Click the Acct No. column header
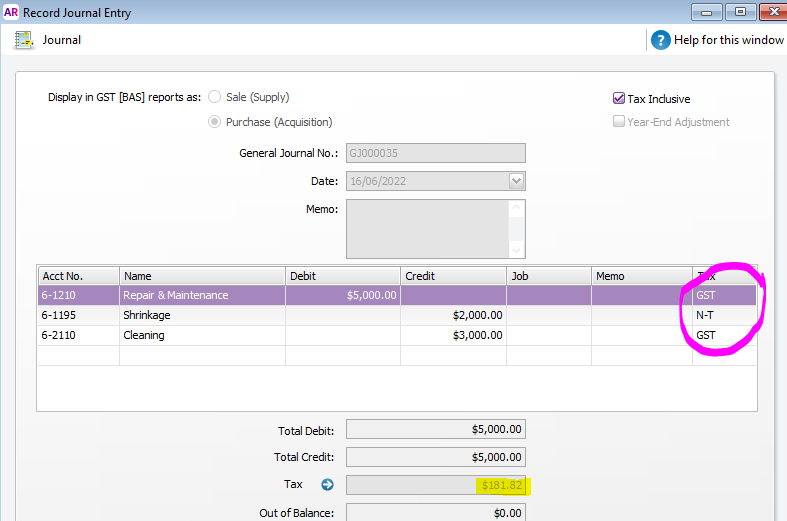The width and height of the screenshot is (787, 521). click(79, 275)
